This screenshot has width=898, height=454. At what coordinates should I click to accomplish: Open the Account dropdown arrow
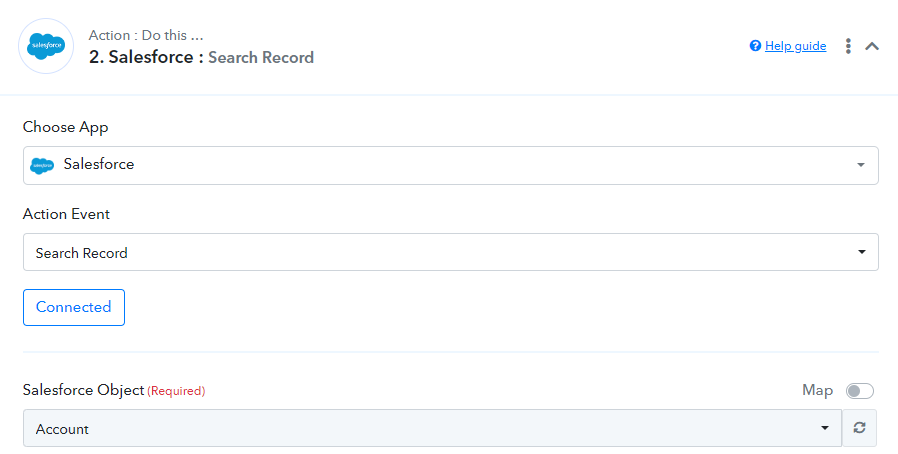825,428
